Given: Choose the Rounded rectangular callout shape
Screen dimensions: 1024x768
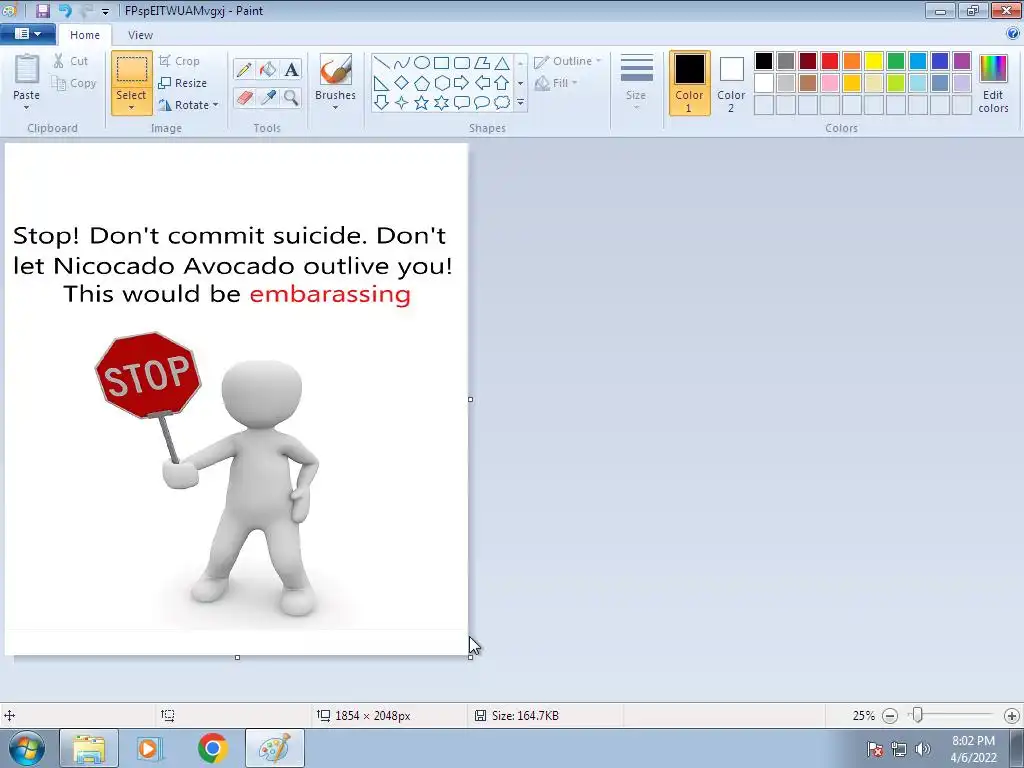Looking at the screenshot, I should (x=462, y=103).
